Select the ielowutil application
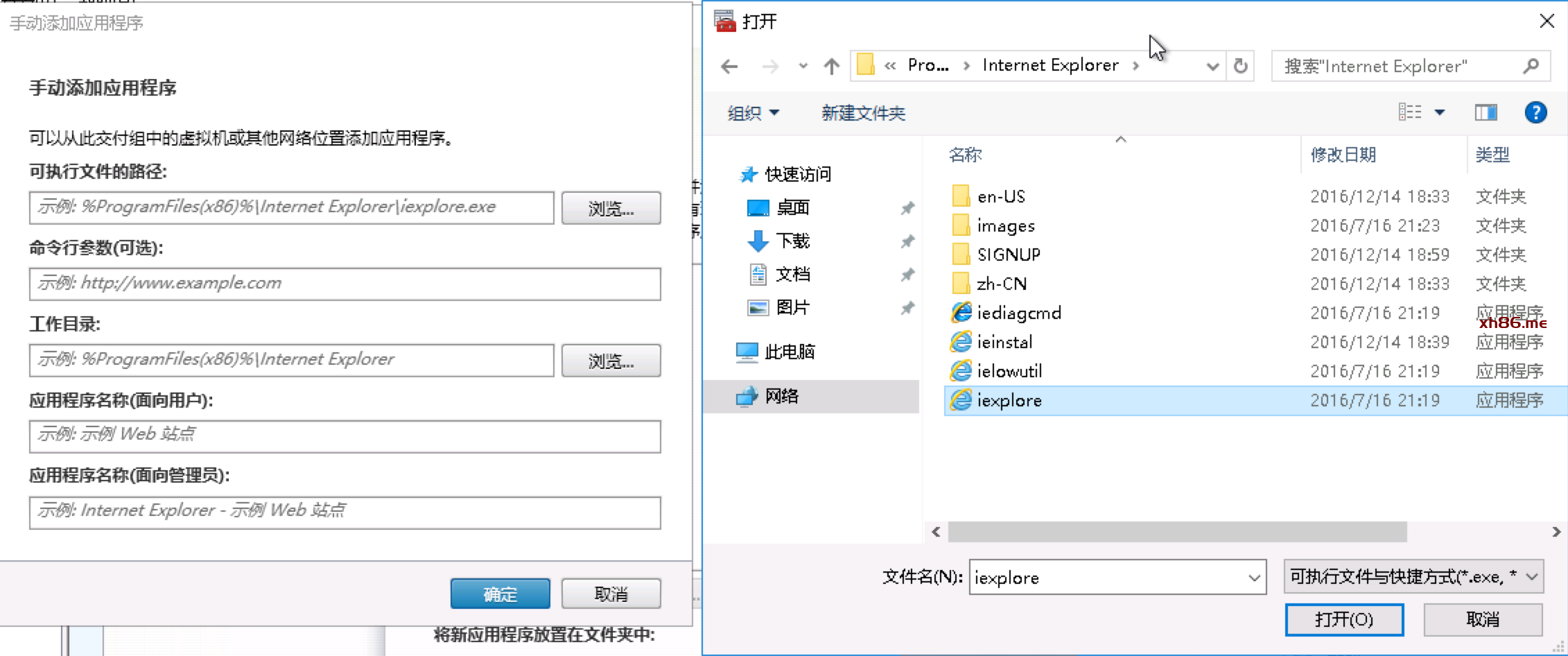 (x=1009, y=371)
